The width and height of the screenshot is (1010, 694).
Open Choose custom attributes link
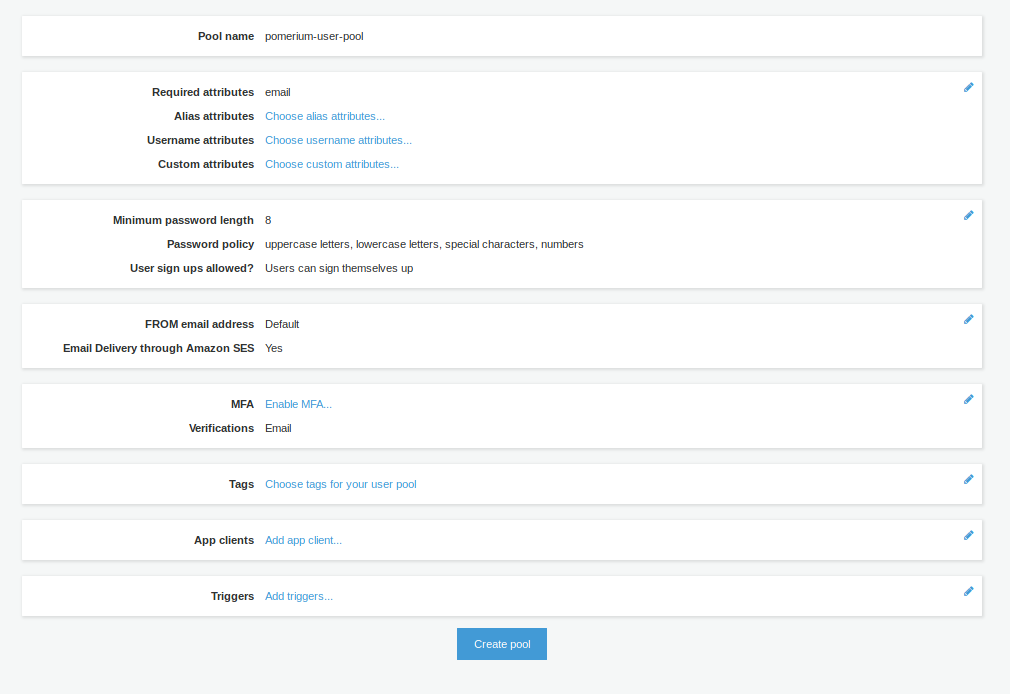click(331, 164)
